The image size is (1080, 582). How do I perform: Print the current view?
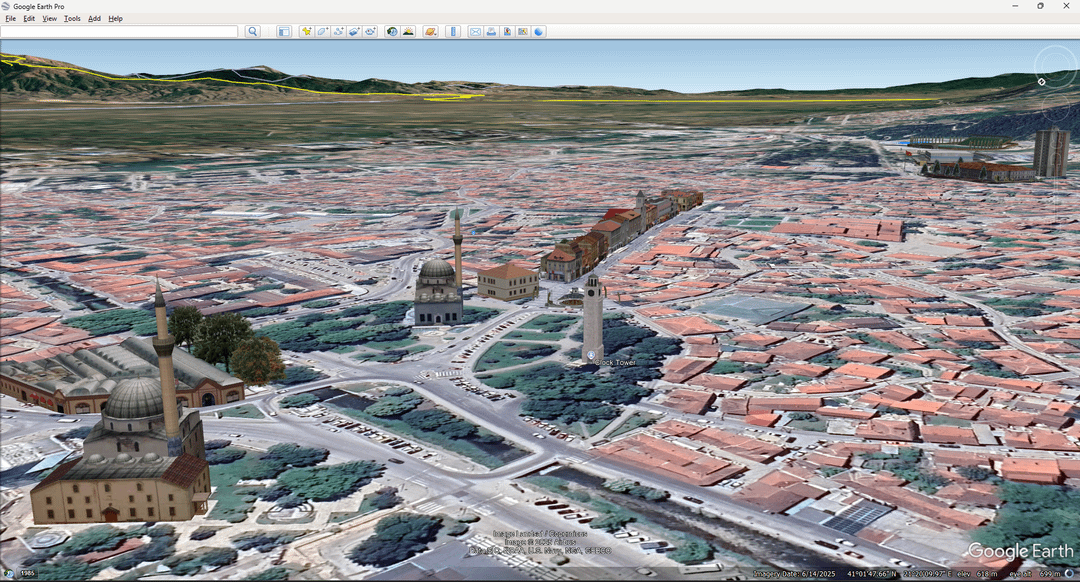(x=491, y=32)
